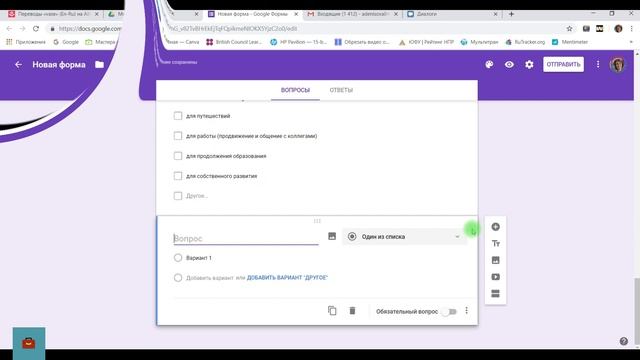Click the "Добавить вариант" field
Screen dimensions: 640x360
(209, 278)
